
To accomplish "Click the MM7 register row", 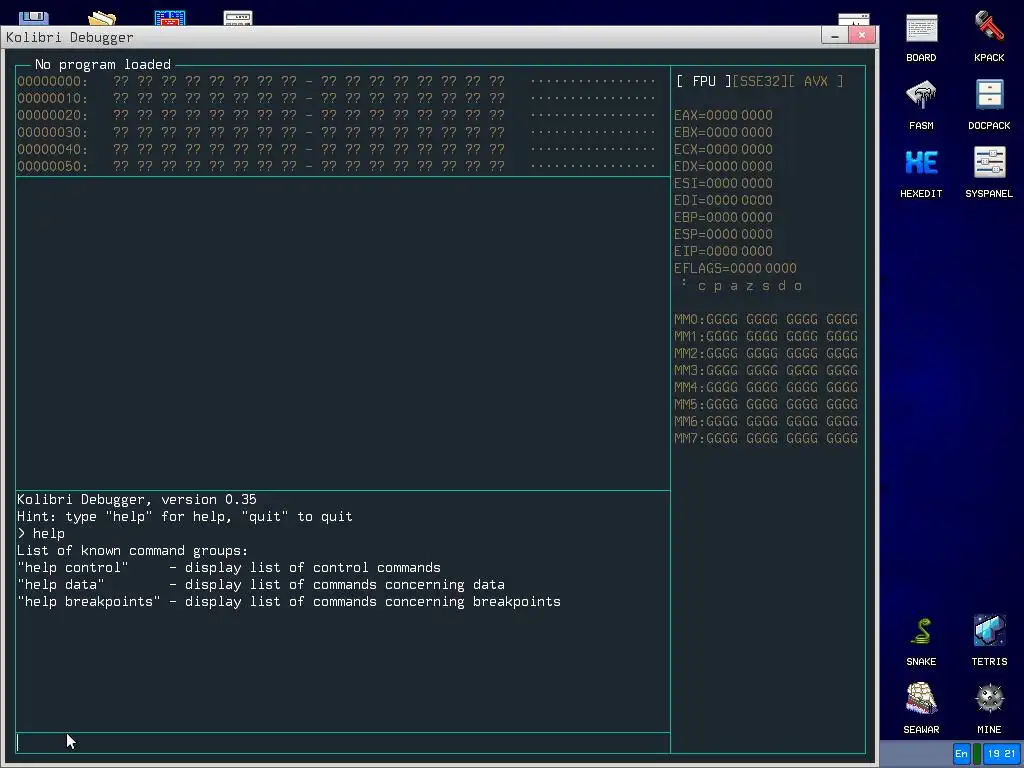I will (x=766, y=438).
